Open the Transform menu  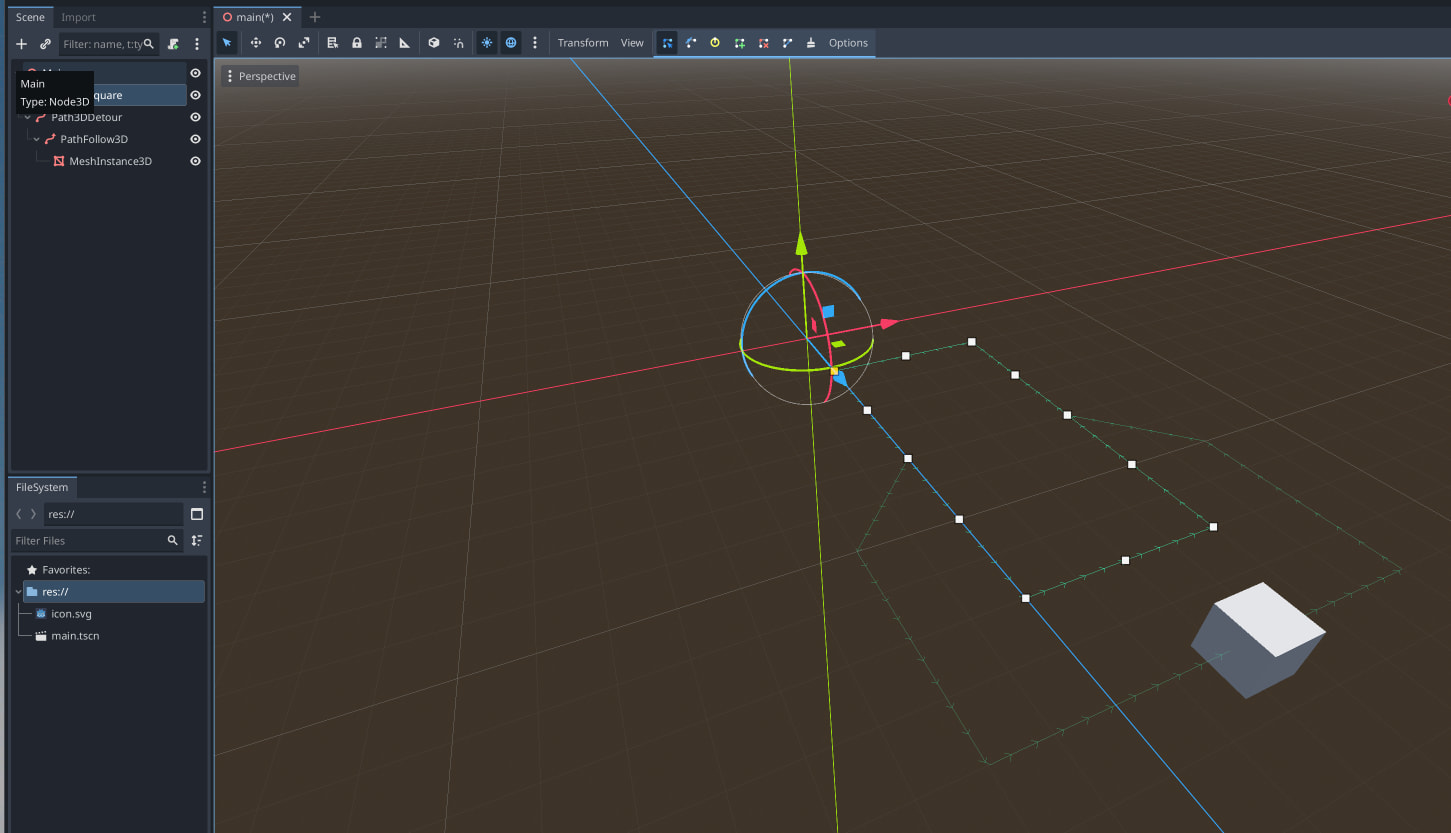click(583, 43)
